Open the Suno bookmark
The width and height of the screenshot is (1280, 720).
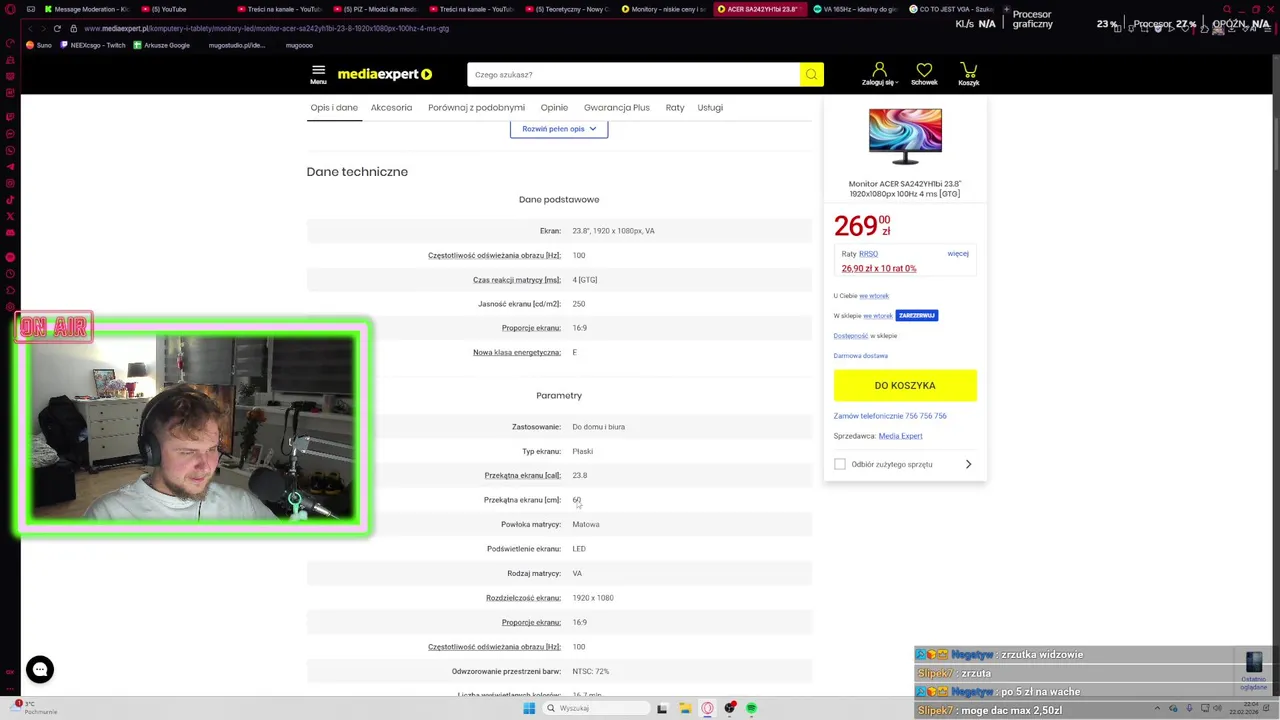click(x=39, y=45)
